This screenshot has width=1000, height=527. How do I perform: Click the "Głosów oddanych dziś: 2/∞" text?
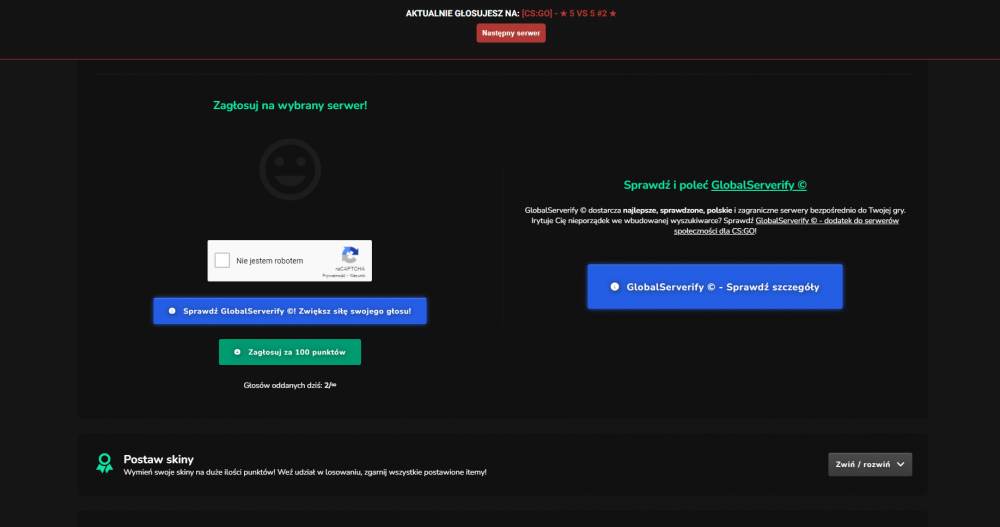pyautogui.click(x=290, y=385)
